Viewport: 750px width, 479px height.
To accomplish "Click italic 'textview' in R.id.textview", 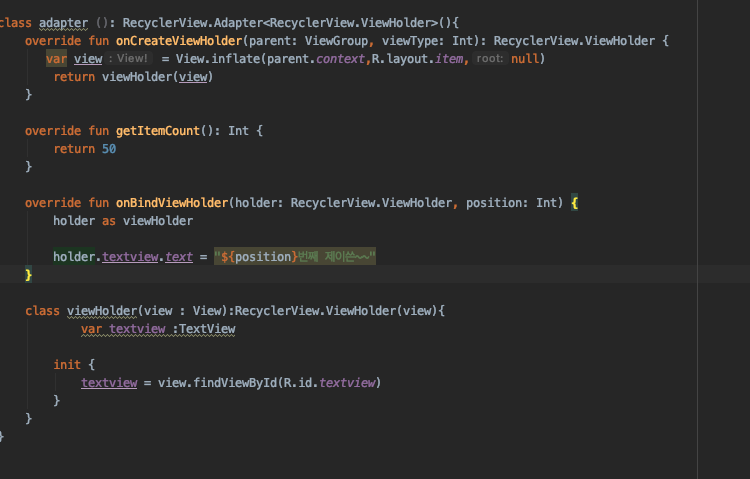I will pyautogui.click(x=347, y=383).
